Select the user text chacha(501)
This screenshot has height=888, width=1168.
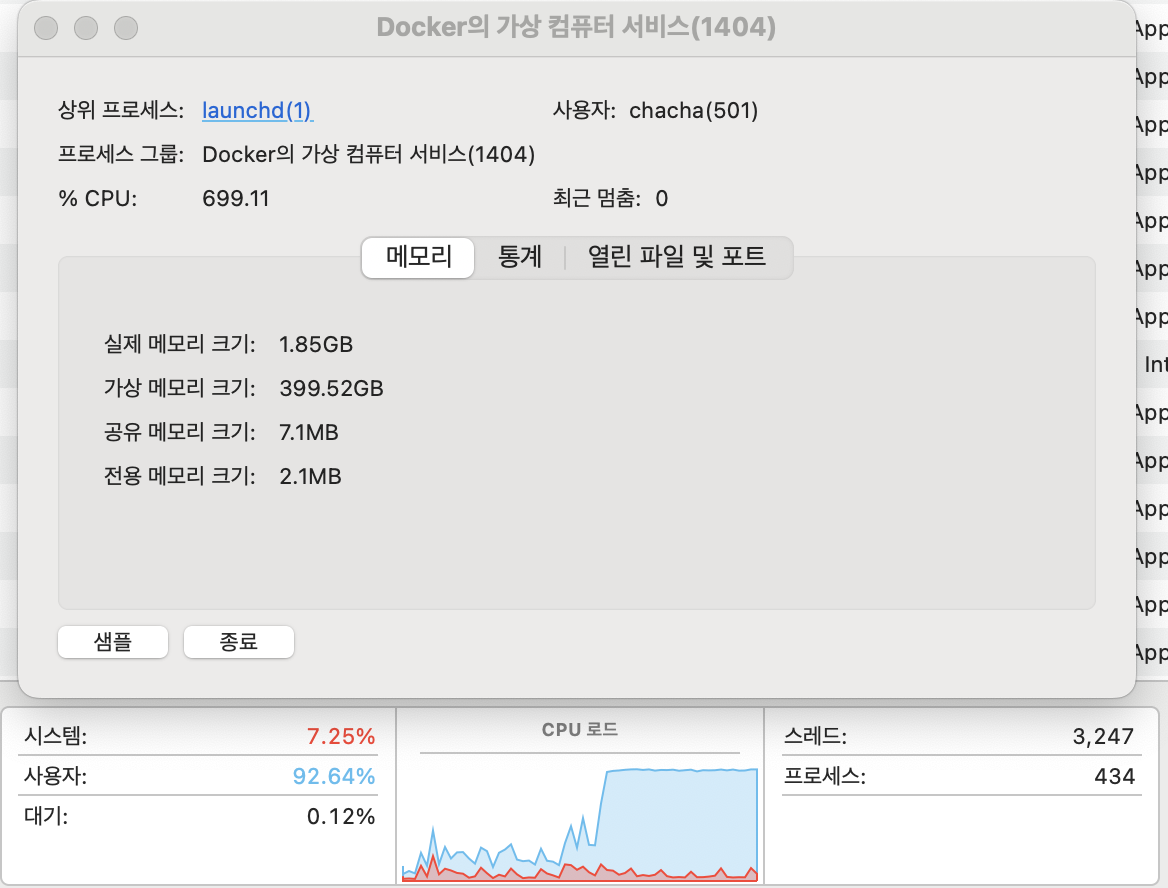[x=694, y=111]
